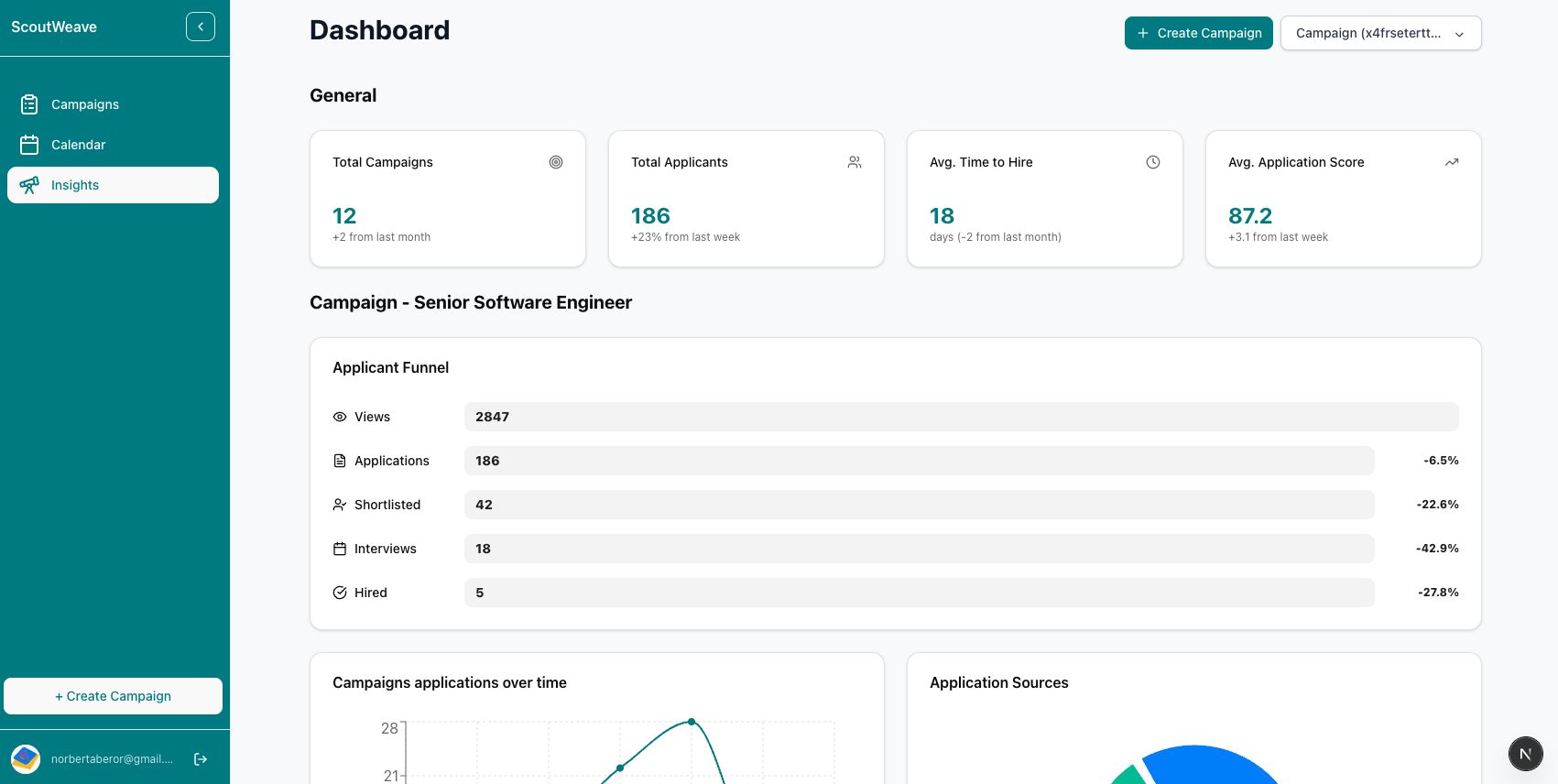
Task: Click the Total Campaigns value 12
Action: pyautogui.click(x=344, y=216)
